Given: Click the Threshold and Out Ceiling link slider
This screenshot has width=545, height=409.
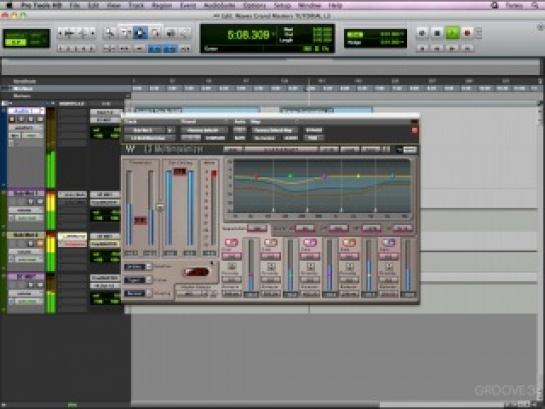Looking at the screenshot, I should (x=160, y=208).
